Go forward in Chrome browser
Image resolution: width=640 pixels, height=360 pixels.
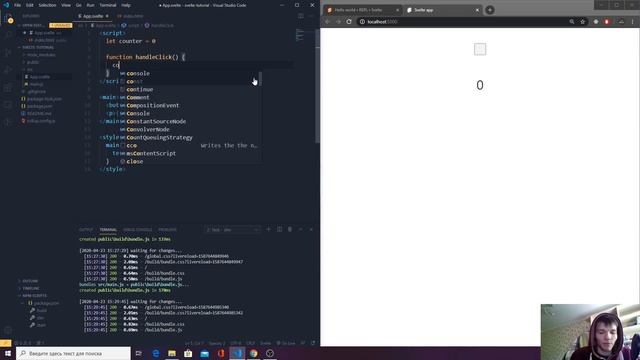click(338, 22)
